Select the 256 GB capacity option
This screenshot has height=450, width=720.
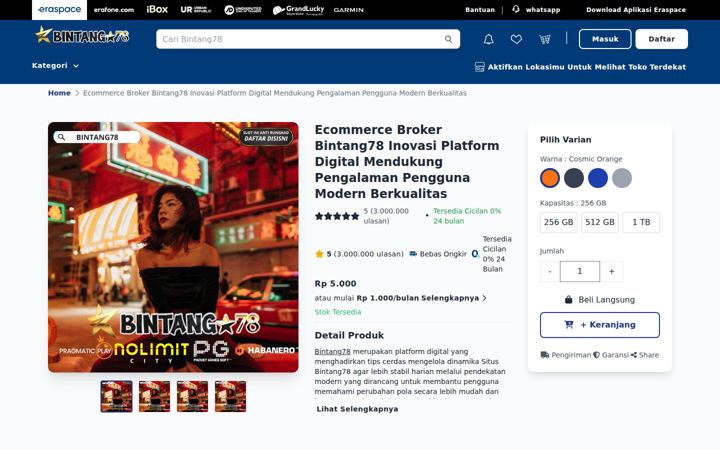tap(558, 222)
